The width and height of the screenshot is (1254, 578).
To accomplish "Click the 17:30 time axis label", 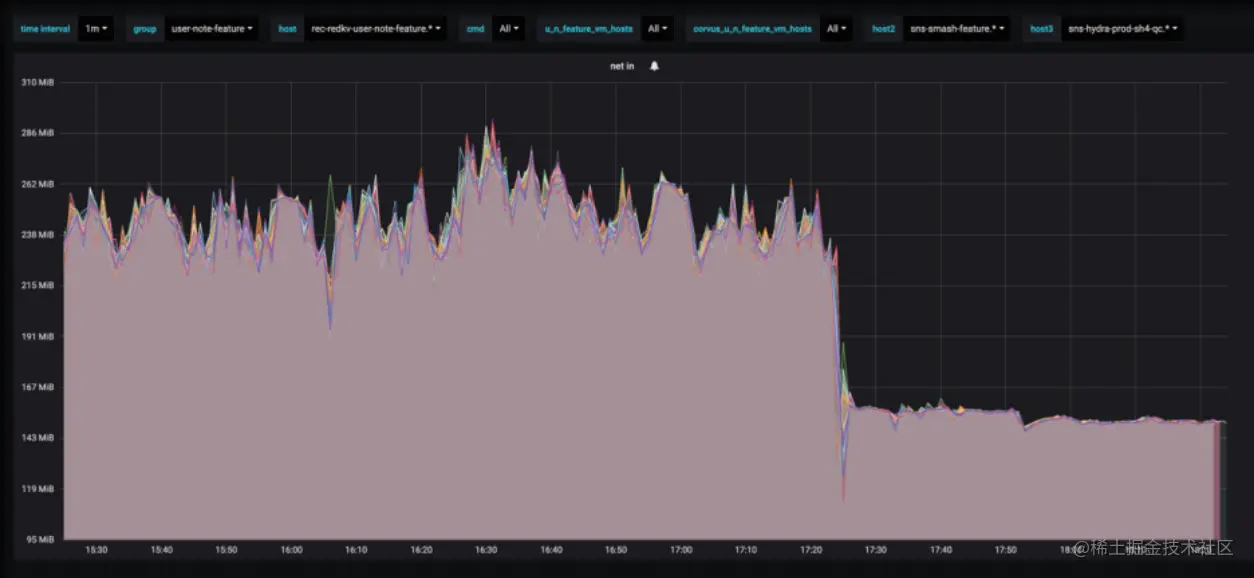I will coord(875,550).
